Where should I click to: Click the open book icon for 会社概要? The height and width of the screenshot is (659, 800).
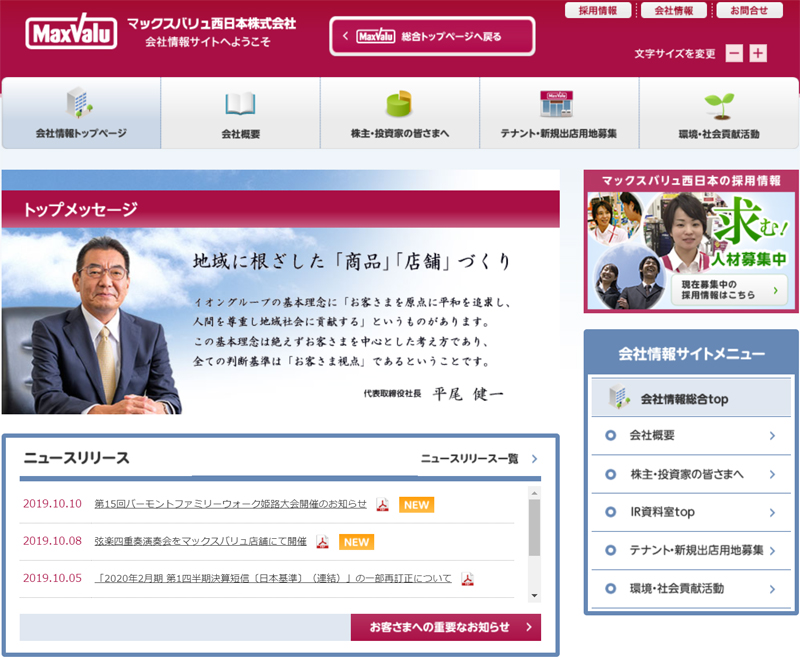click(240, 104)
